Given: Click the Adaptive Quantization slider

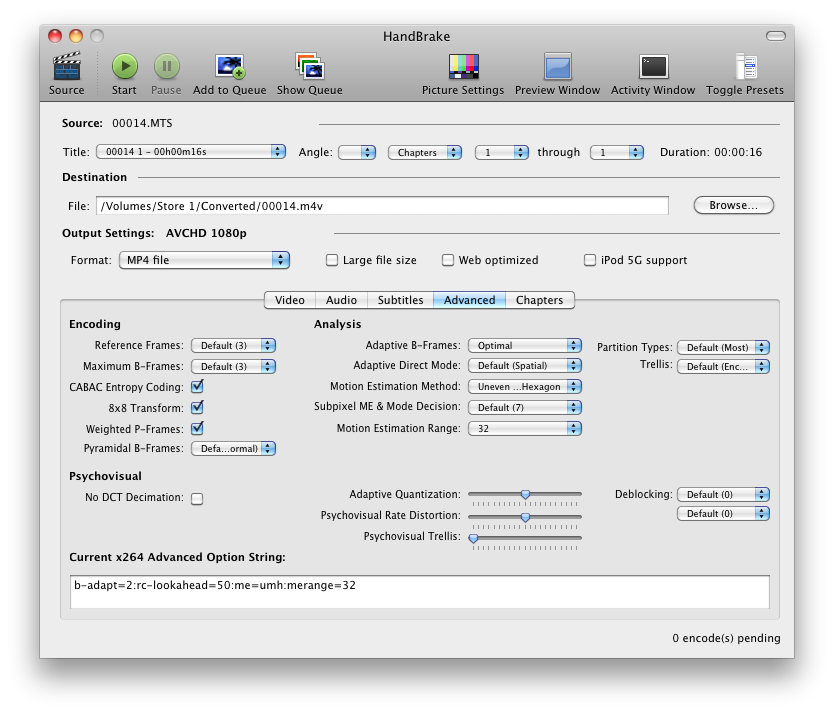Looking at the screenshot, I should point(525,494).
